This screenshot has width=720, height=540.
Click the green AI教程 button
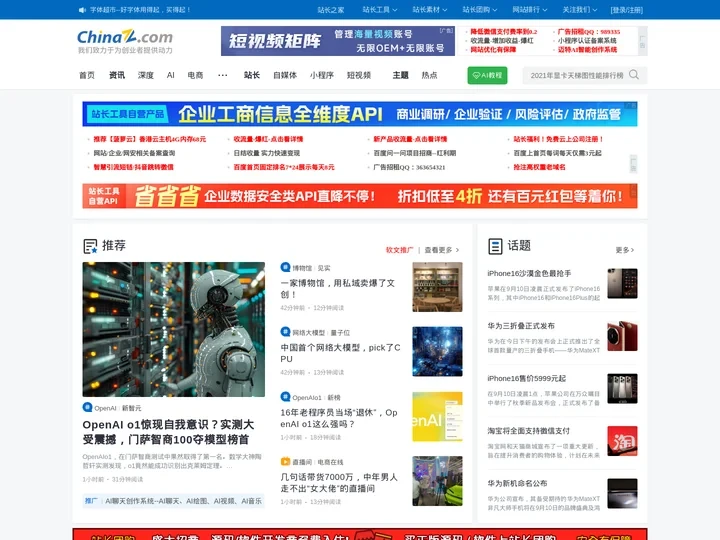(487, 75)
